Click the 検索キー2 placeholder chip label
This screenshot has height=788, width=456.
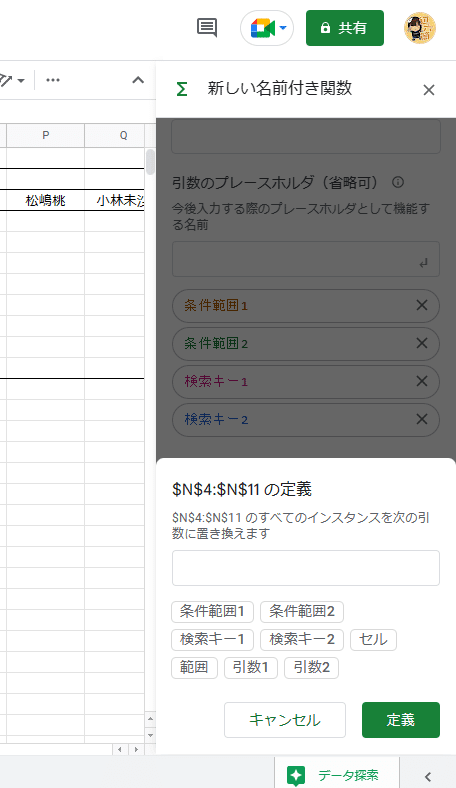tap(216, 419)
